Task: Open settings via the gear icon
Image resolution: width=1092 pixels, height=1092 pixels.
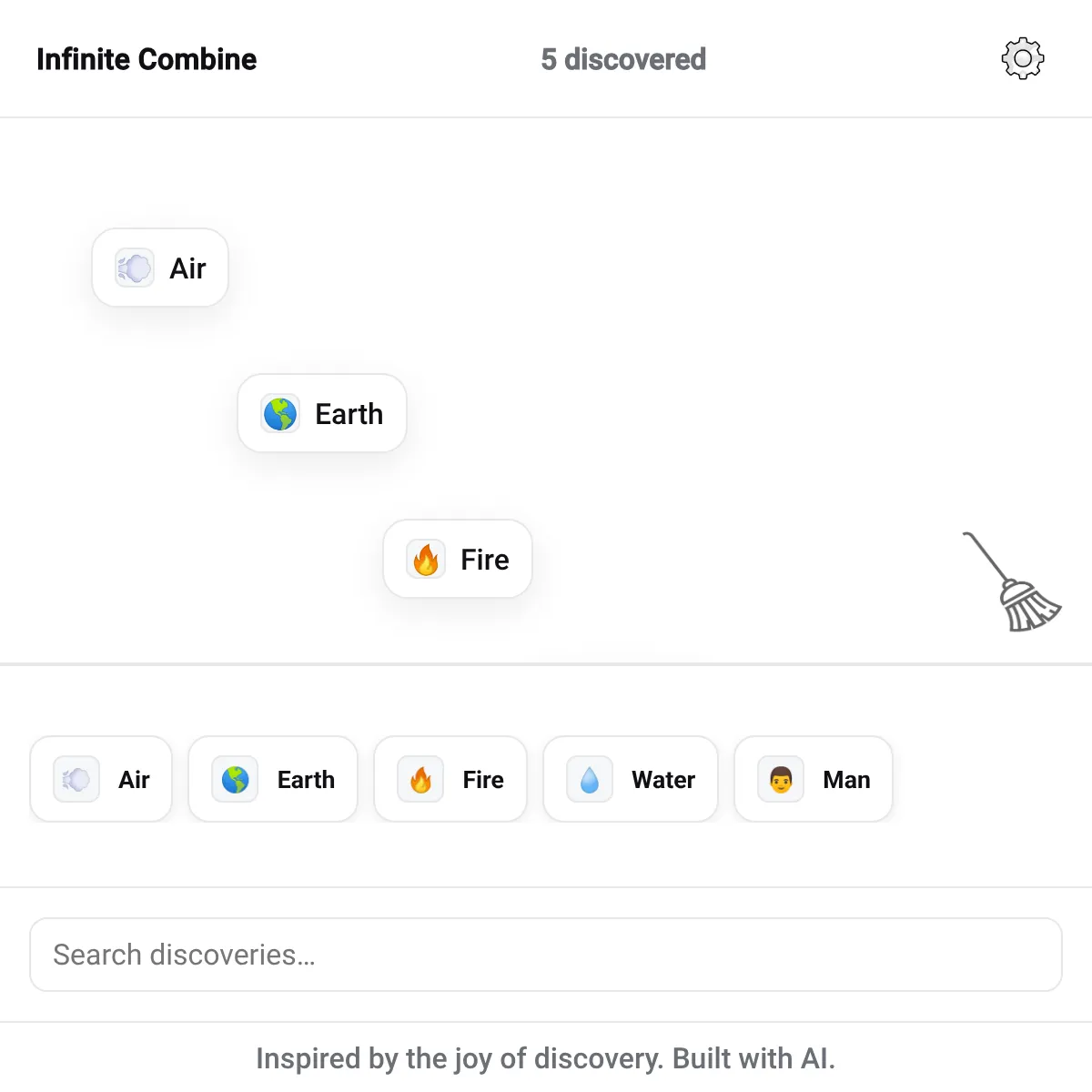Action: (x=1023, y=59)
